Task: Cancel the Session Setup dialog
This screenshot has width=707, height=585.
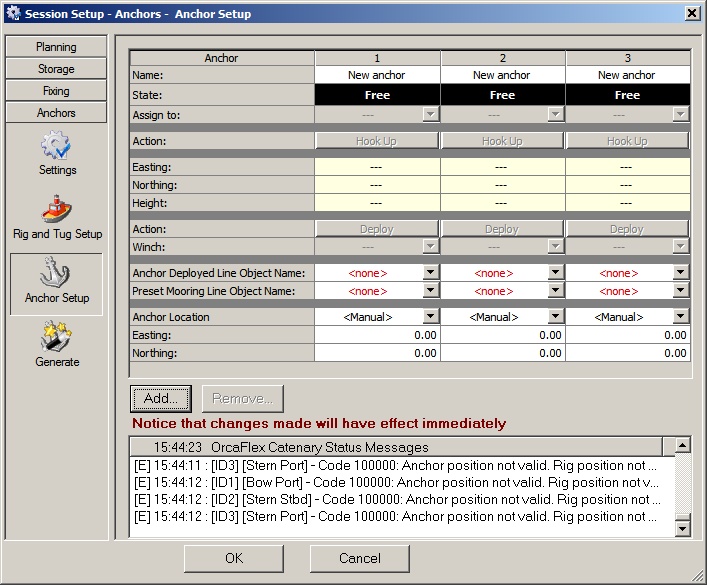Action: tap(360, 558)
